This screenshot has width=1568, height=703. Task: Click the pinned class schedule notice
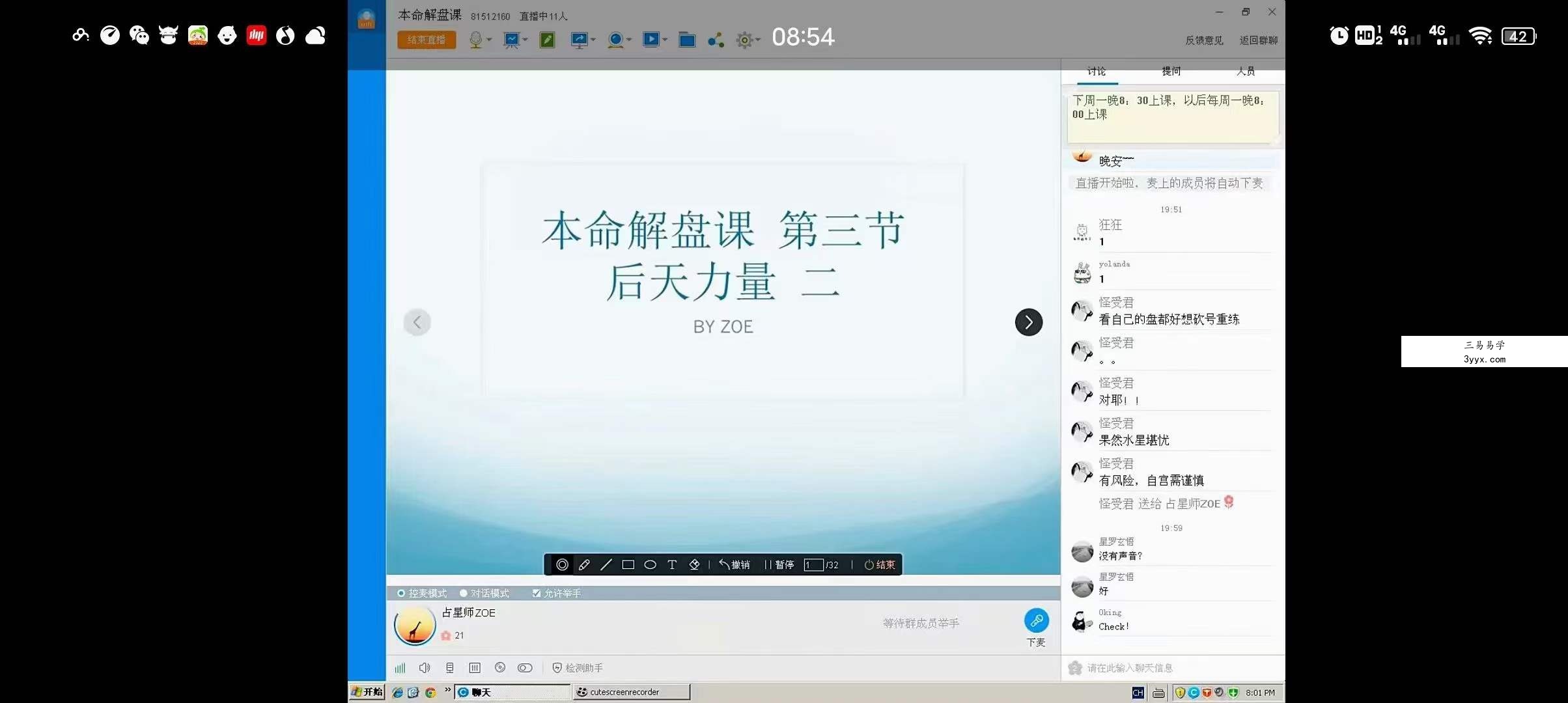tap(1172, 117)
